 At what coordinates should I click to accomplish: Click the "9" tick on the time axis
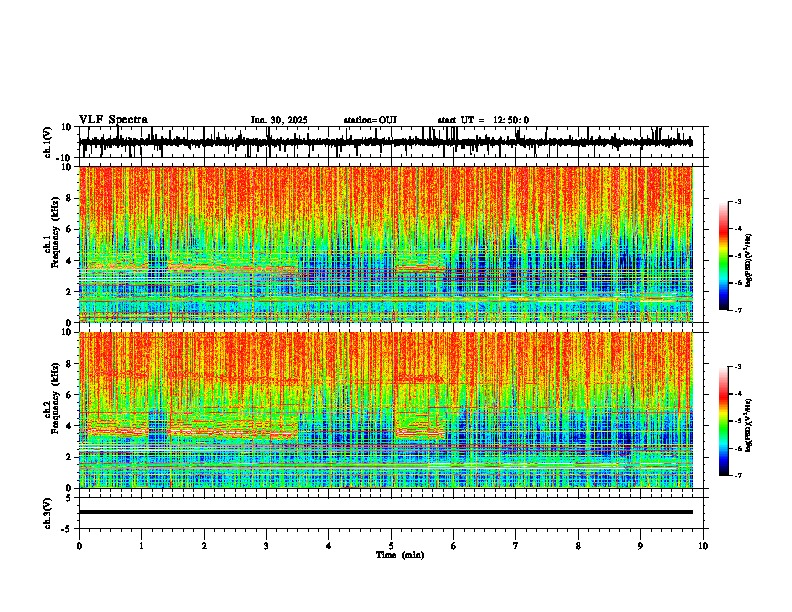coord(640,546)
